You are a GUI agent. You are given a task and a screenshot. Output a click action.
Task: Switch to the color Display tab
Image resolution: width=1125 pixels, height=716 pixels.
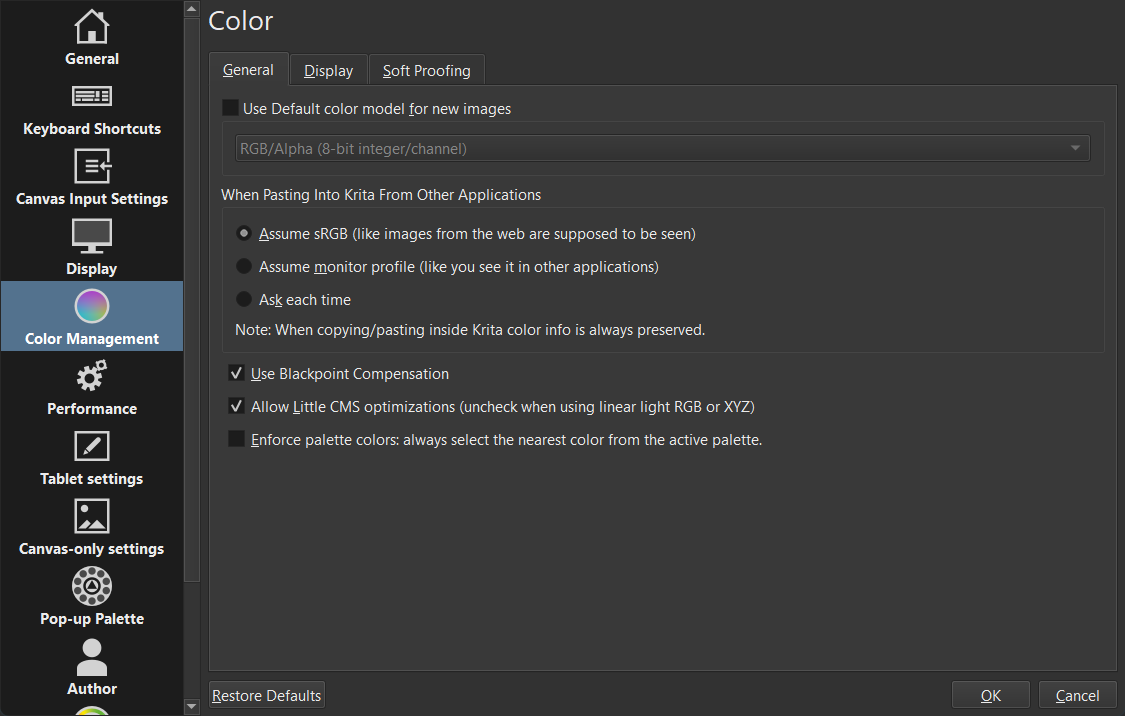(x=329, y=71)
